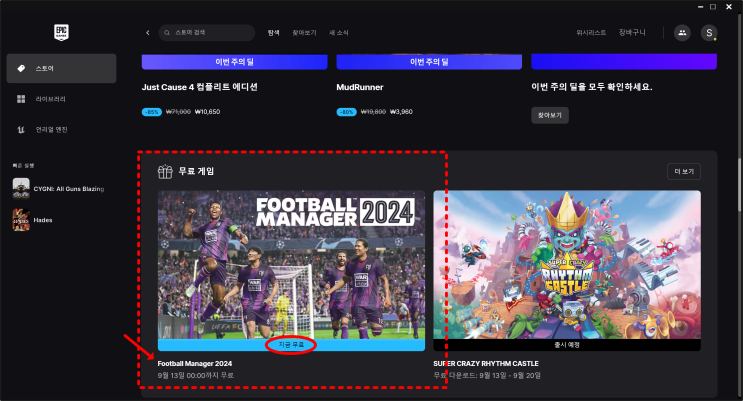Image resolution: width=743 pixels, height=401 pixels.
Task: Click the MudRunner title
Action: (360, 87)
